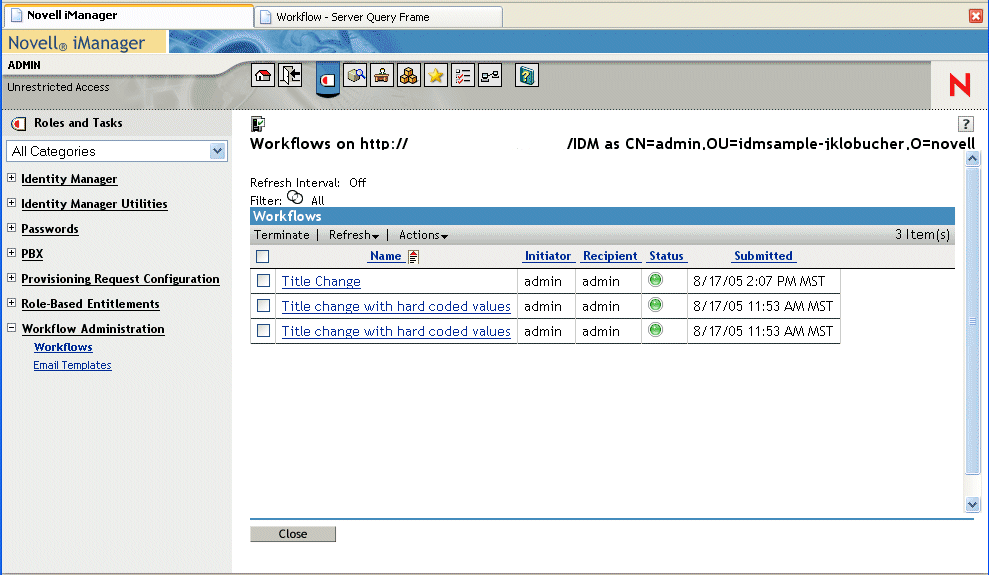Expand Role-Based Entitlements node
Viewport: 989px width, 575px height.
11,303
